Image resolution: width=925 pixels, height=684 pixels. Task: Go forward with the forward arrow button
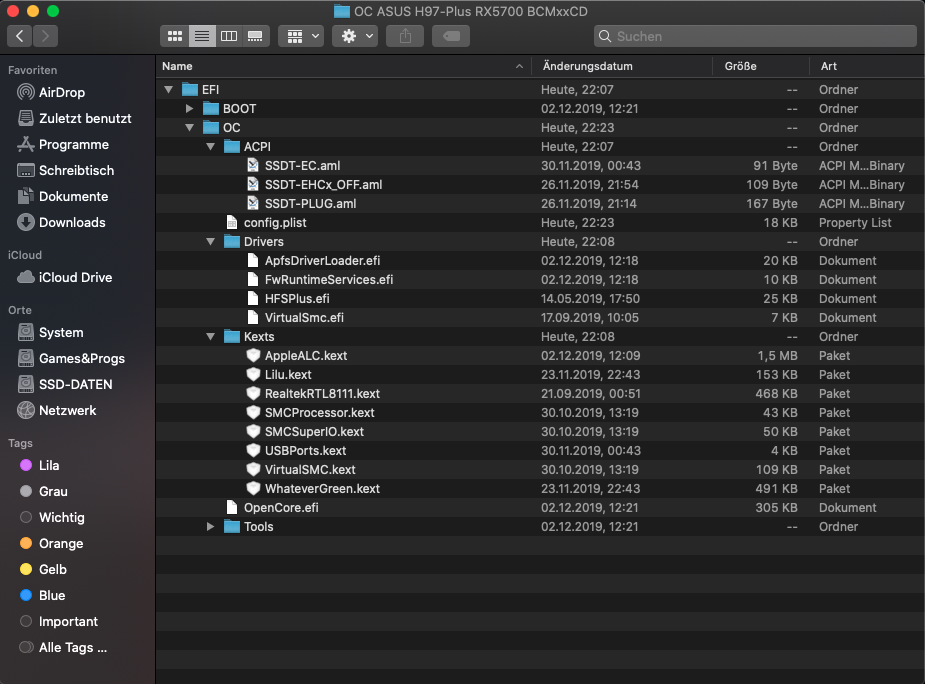point(45,36)
